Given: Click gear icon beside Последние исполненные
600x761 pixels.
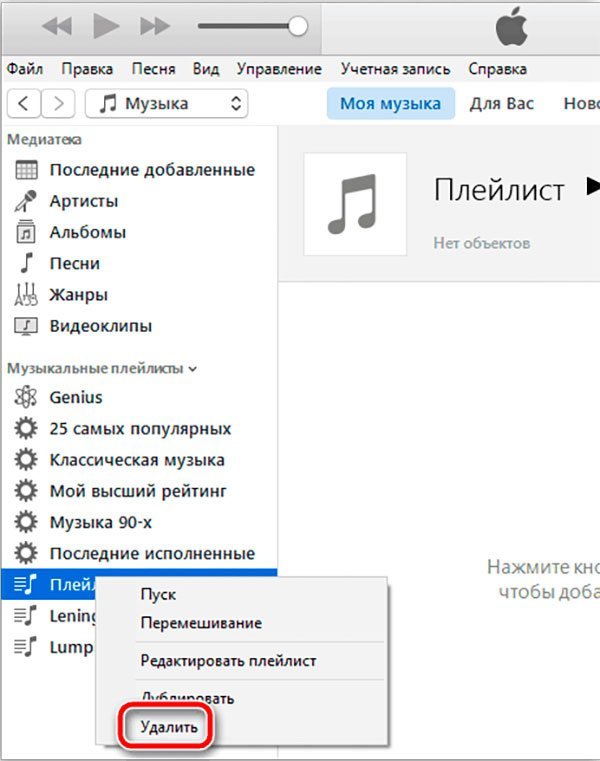Looking at the screenshot, I should 26,553.
